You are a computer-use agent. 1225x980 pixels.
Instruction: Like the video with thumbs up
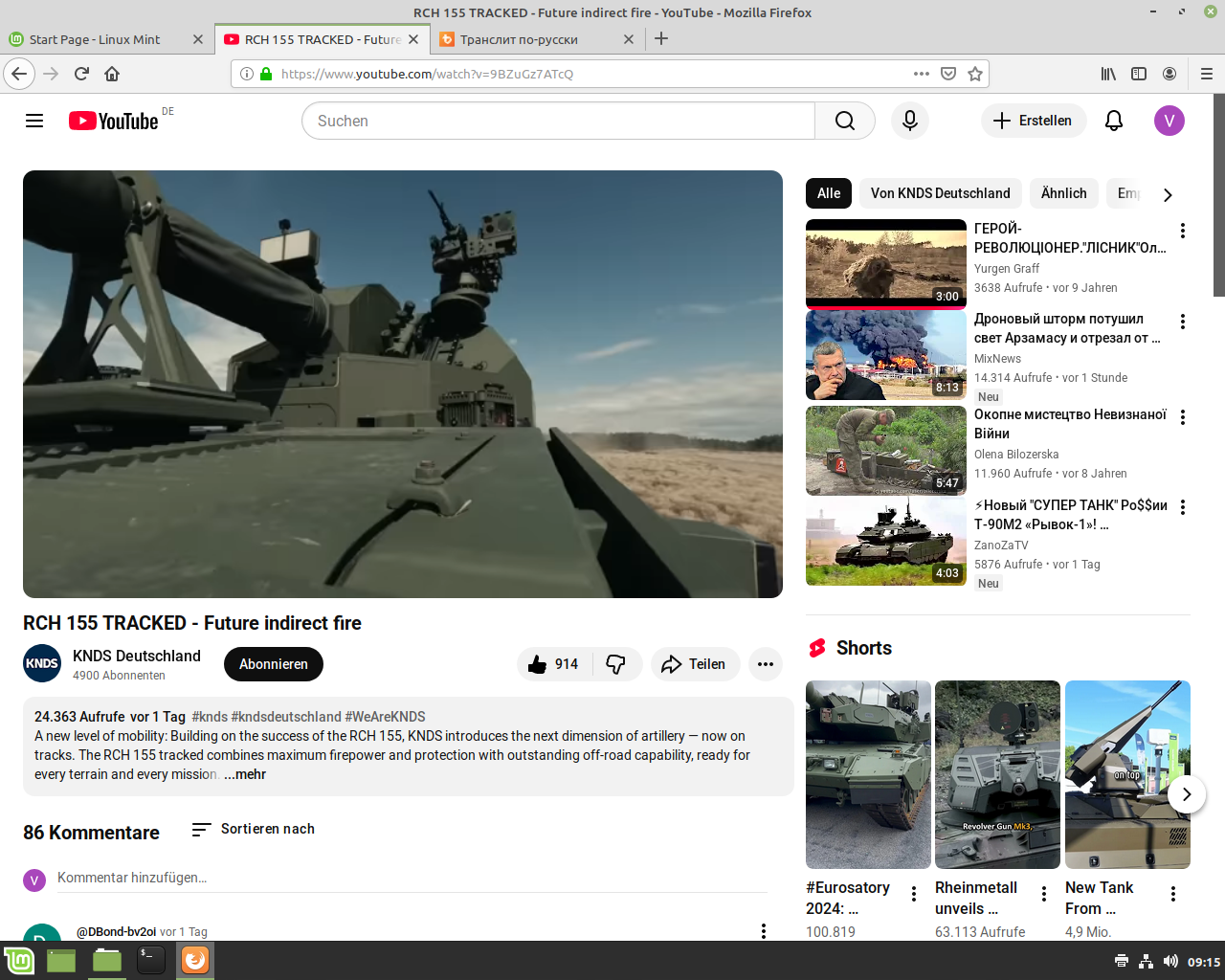pyautogui.click(x=554, y=664)
